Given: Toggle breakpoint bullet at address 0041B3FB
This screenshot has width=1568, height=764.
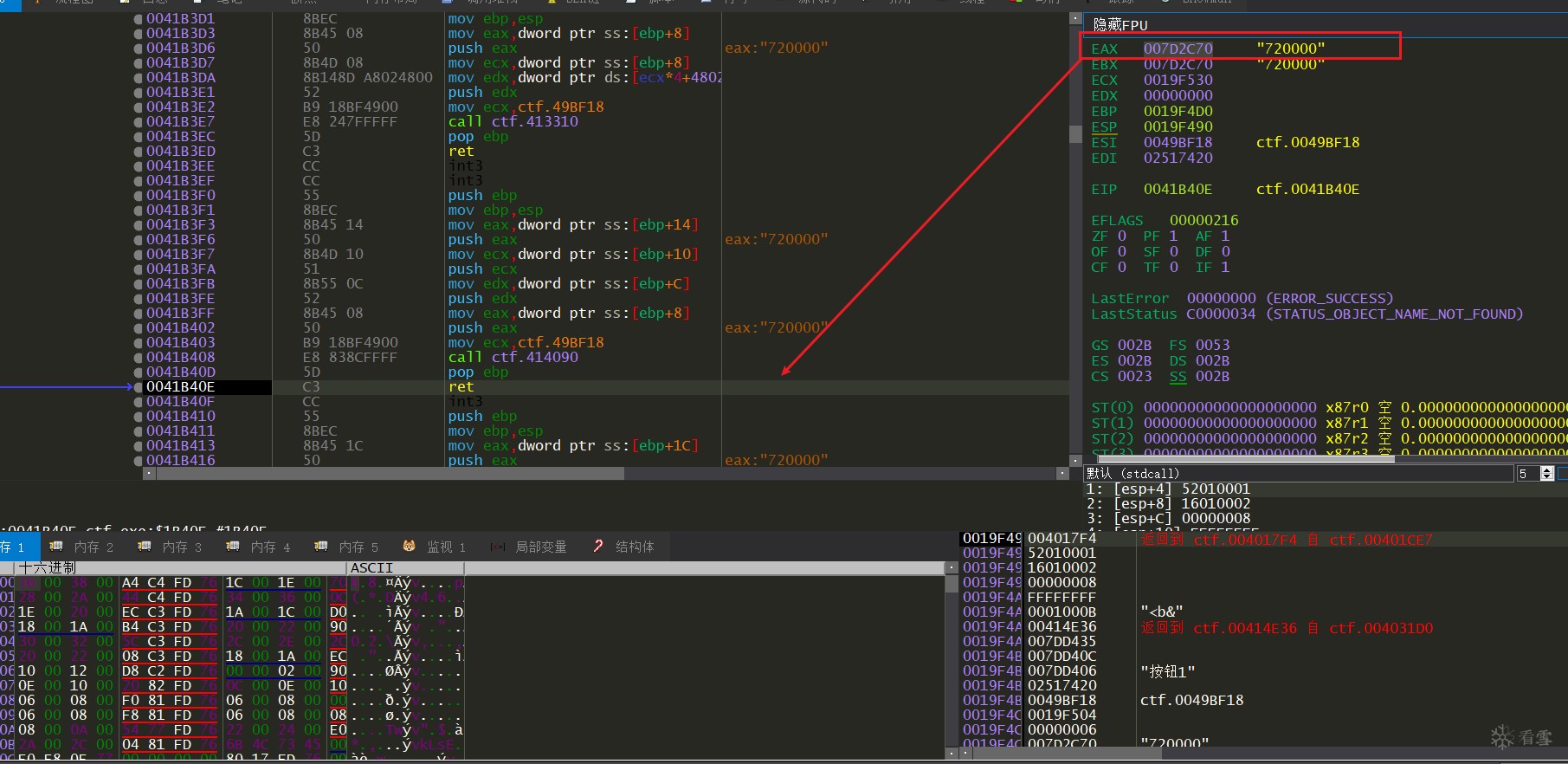Looking at the screenshot, I should (x=139, y=283).
